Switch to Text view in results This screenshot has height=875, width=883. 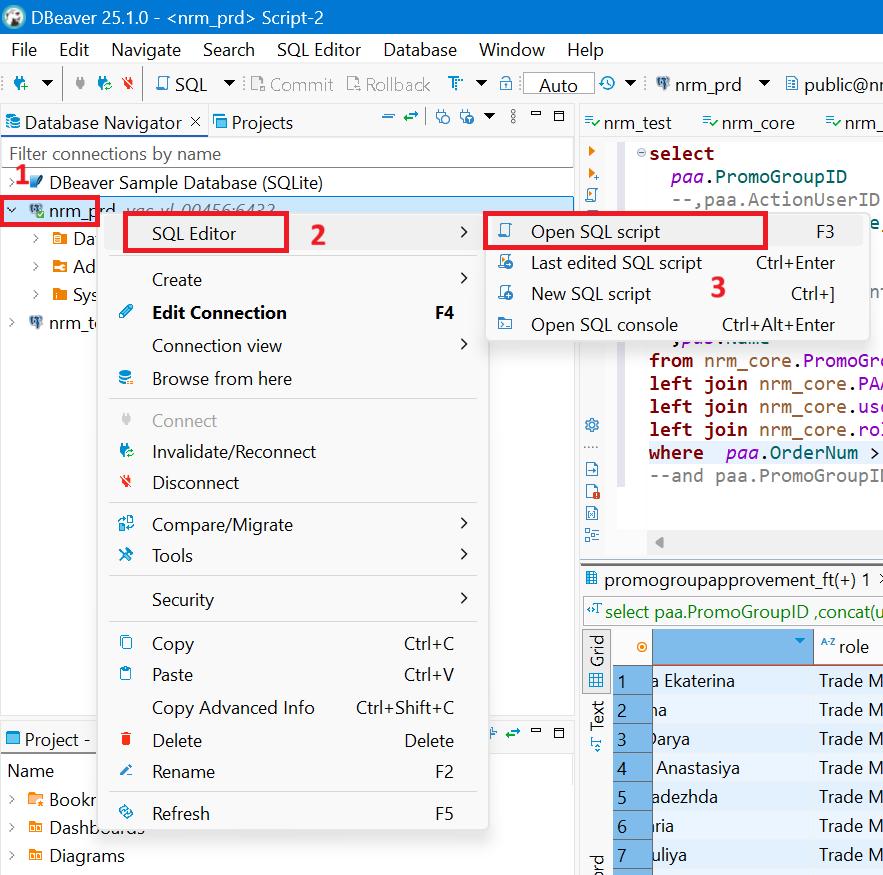coord(596,725)
